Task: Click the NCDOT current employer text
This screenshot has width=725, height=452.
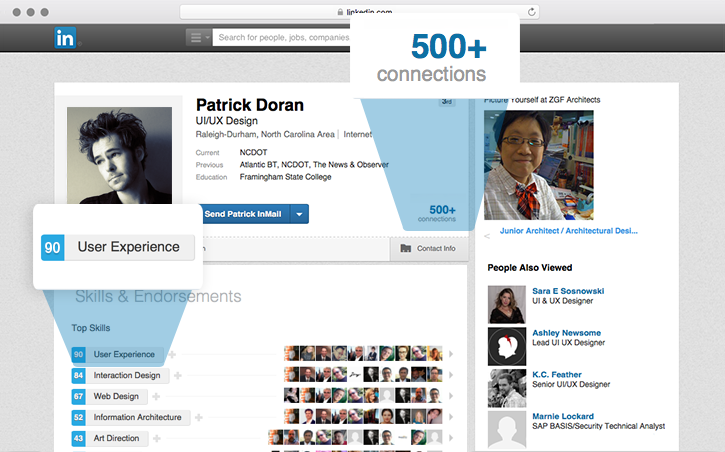Action: coord(253,152)
